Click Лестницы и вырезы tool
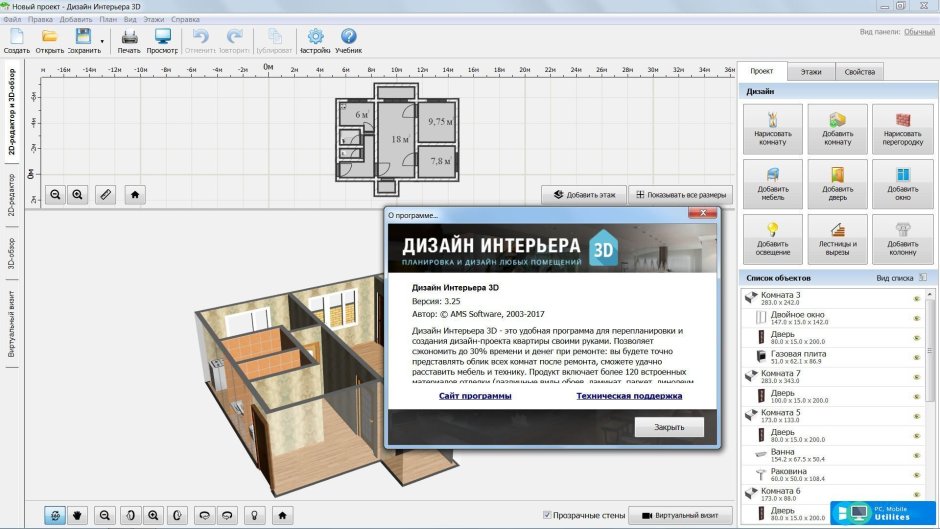940x529 pixels. point(837,239)
